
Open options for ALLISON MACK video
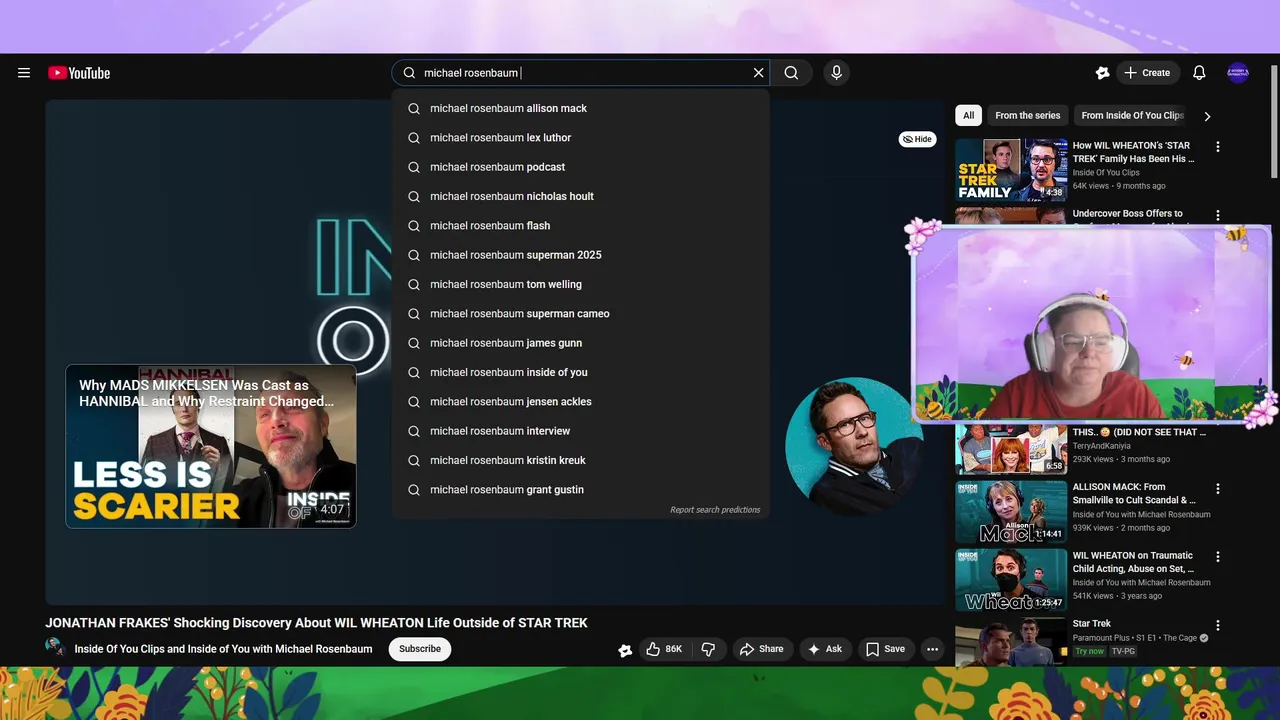tap(1218, 489)
